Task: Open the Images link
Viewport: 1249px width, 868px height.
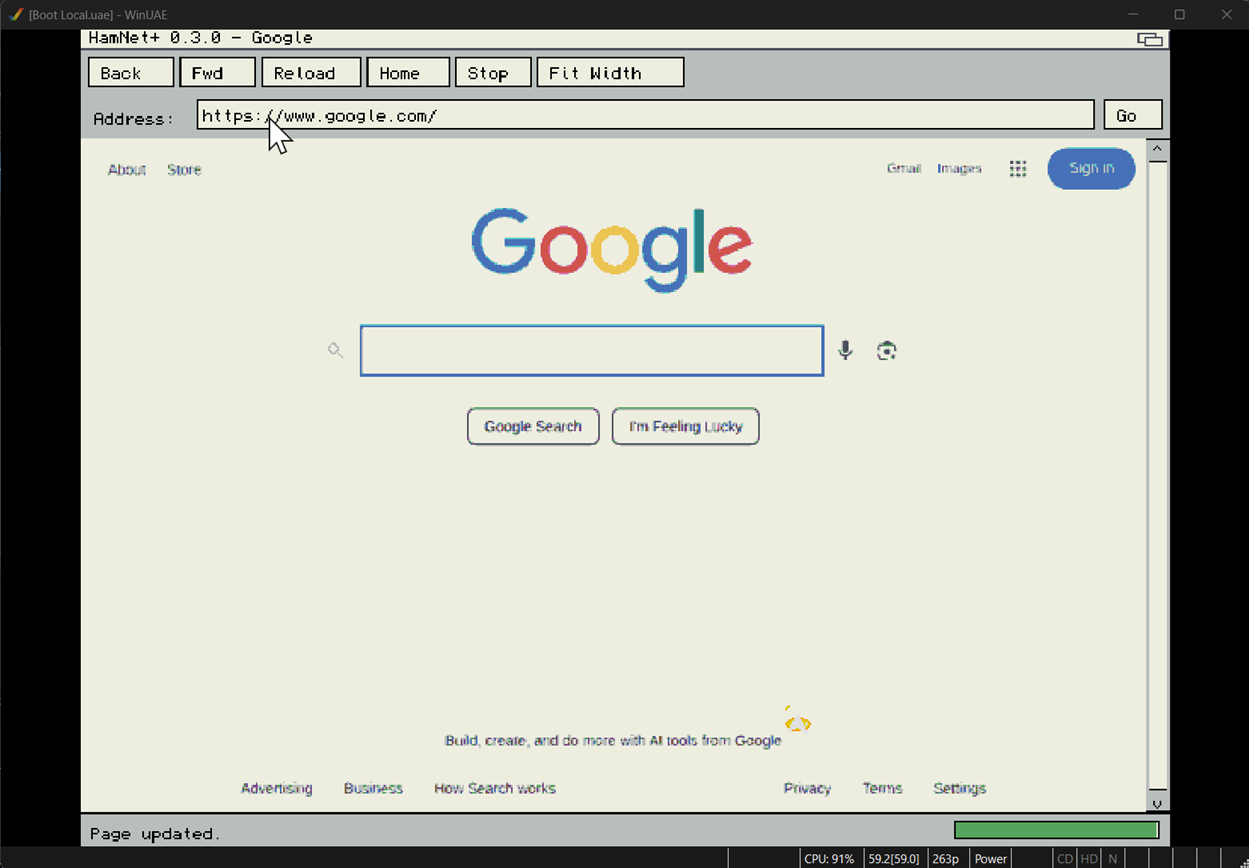Action: 959,168
